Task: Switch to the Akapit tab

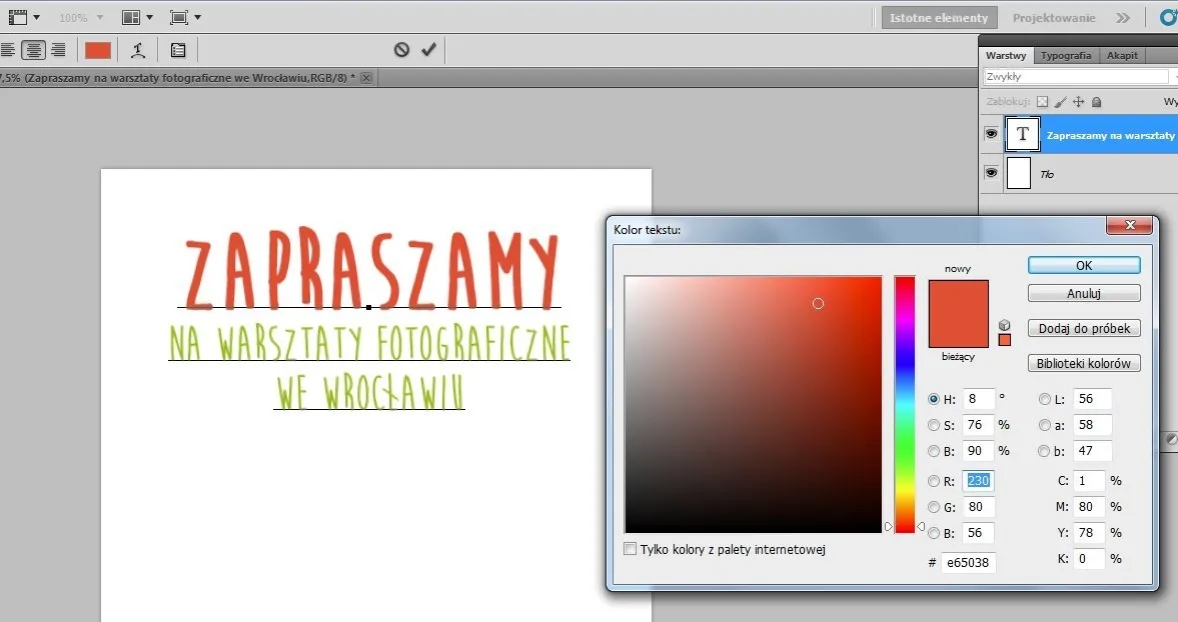Action: 1122,55
